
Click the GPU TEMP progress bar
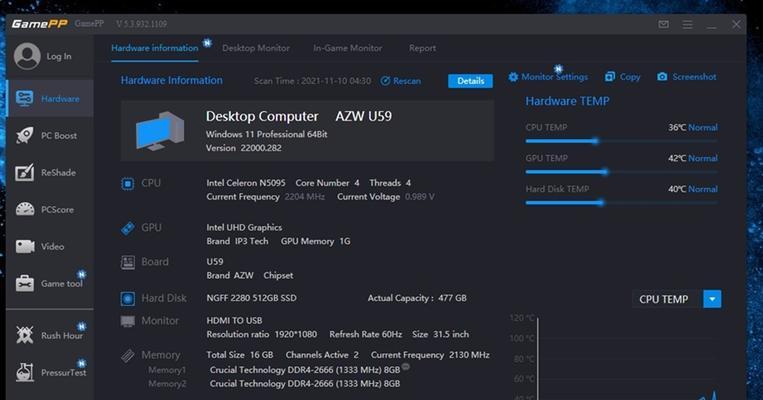pyautogui.click(x=621, y=172)
